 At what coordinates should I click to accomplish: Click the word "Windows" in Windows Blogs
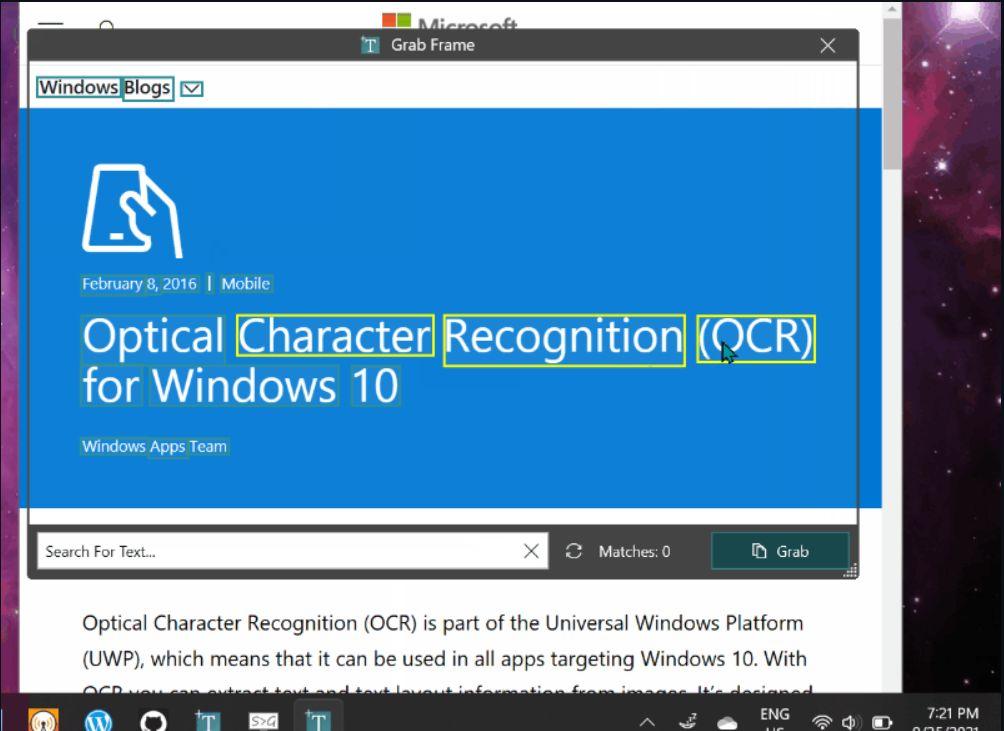[79, 88]
